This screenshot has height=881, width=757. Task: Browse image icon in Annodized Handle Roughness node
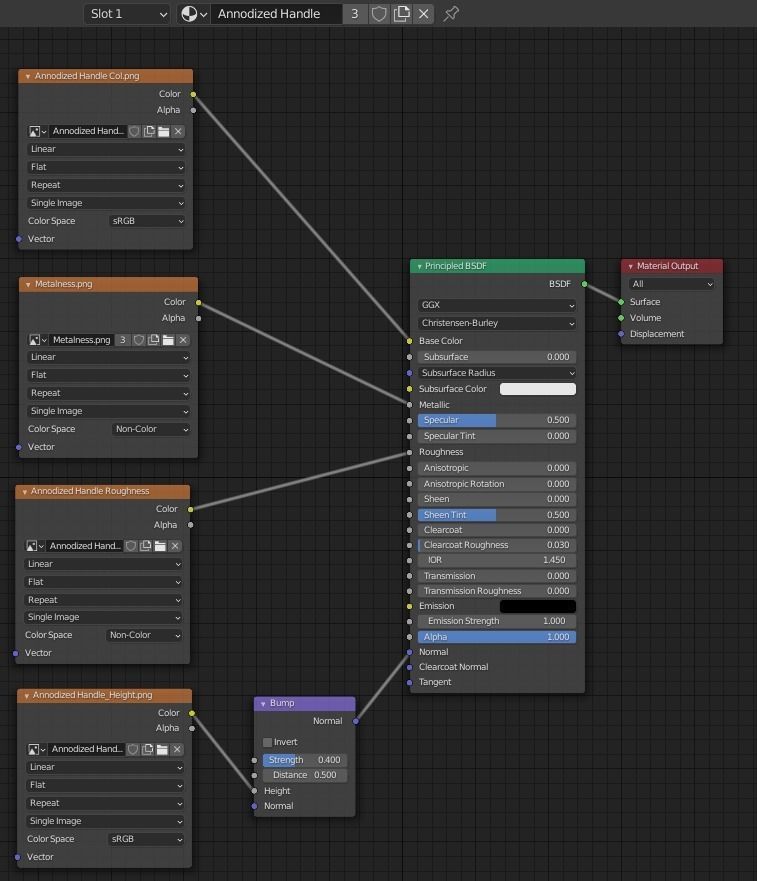[35, 546]
